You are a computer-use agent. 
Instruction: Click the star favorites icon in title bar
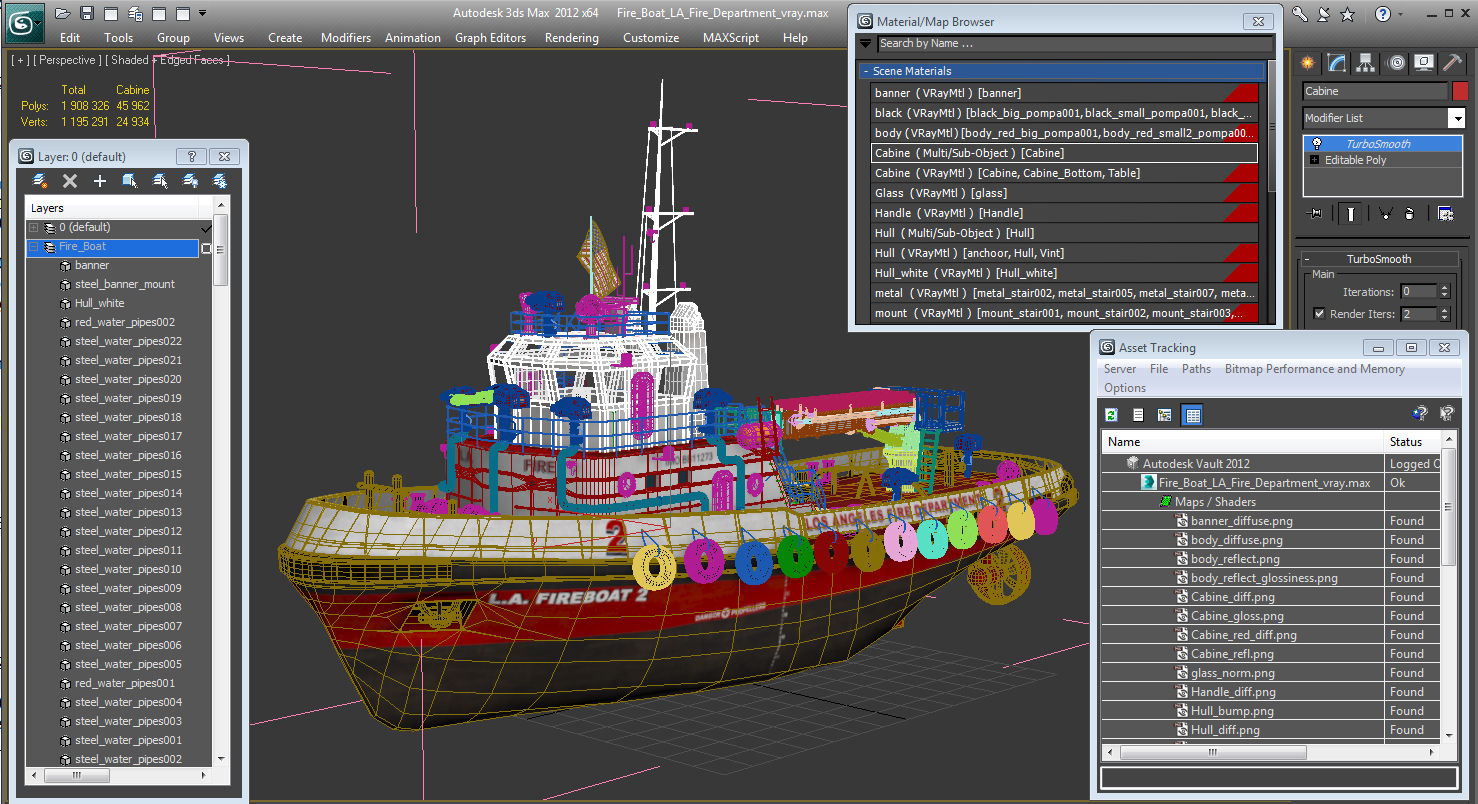click(x=1347, y=14)
